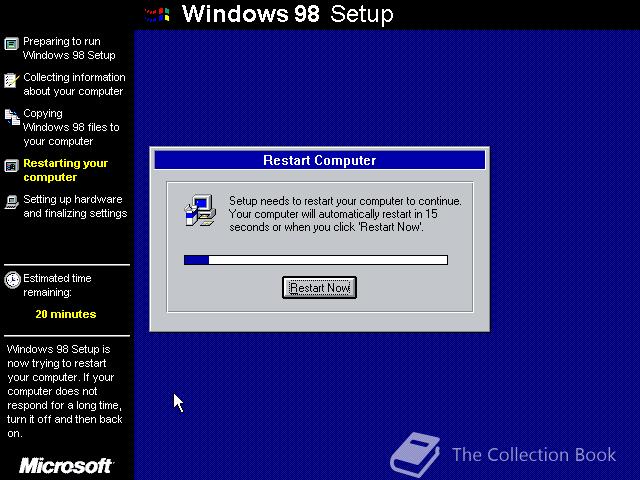Screen dimensions: 640x480
Task: Click the 'Estimated time remaining:' label
Action: 57,285
